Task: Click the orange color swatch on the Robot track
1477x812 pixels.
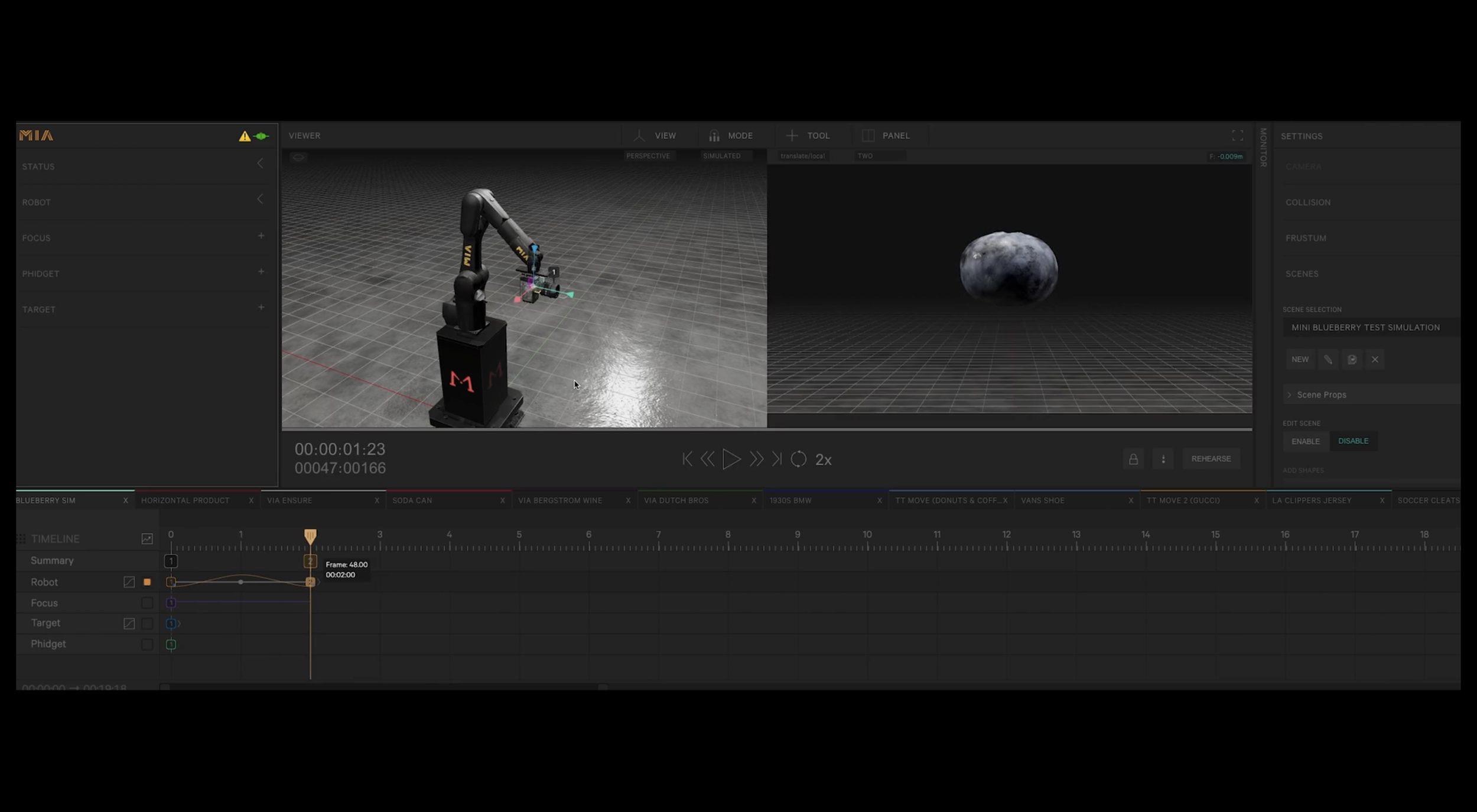Action: pyautogui.click(x=147, y=582)
